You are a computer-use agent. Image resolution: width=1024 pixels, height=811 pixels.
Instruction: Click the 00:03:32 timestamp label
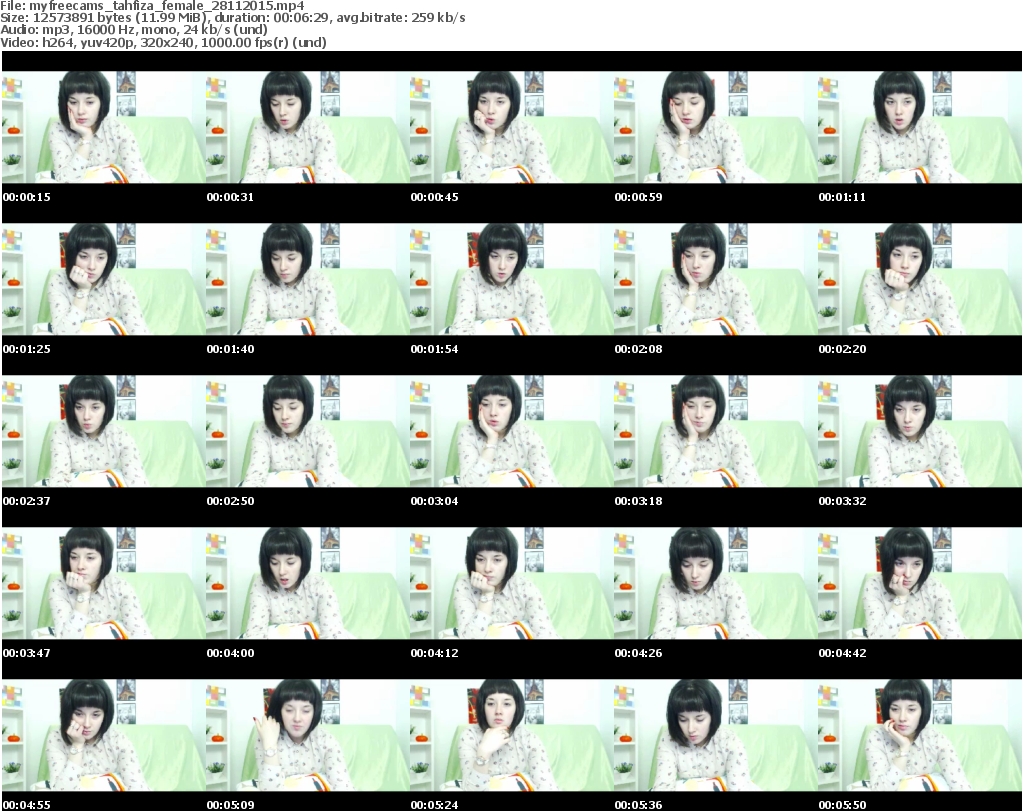(842, 501)
